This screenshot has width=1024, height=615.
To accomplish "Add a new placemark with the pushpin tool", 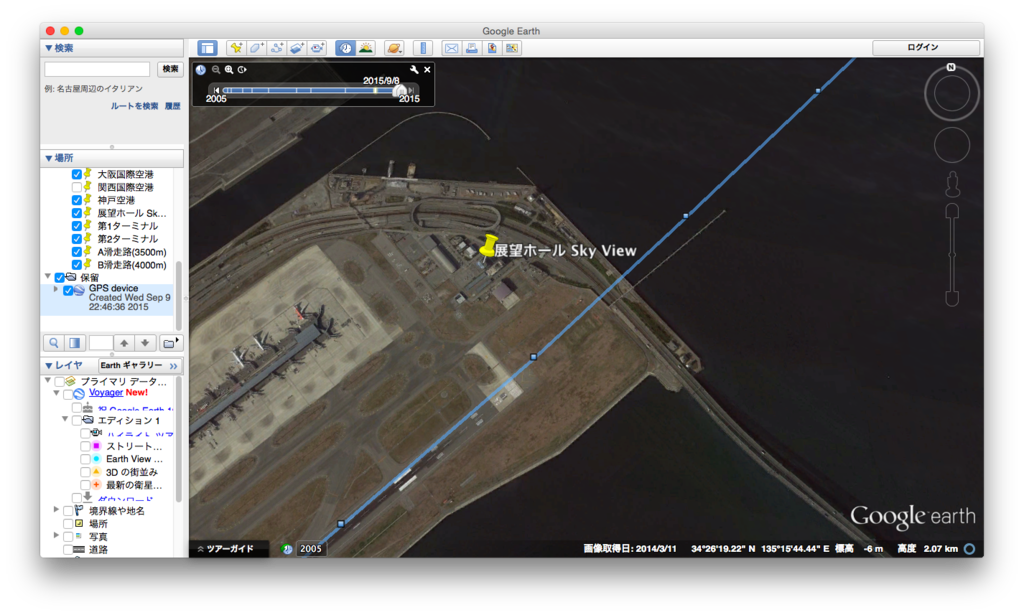I will [x=236, y=48].
